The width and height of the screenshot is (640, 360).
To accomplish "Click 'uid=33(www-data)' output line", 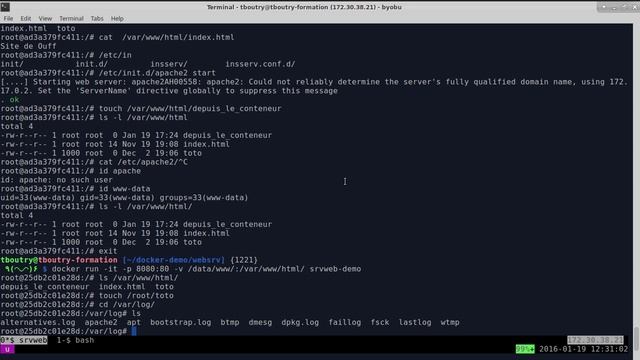I will pyautogui.click(x=124, y=198).
